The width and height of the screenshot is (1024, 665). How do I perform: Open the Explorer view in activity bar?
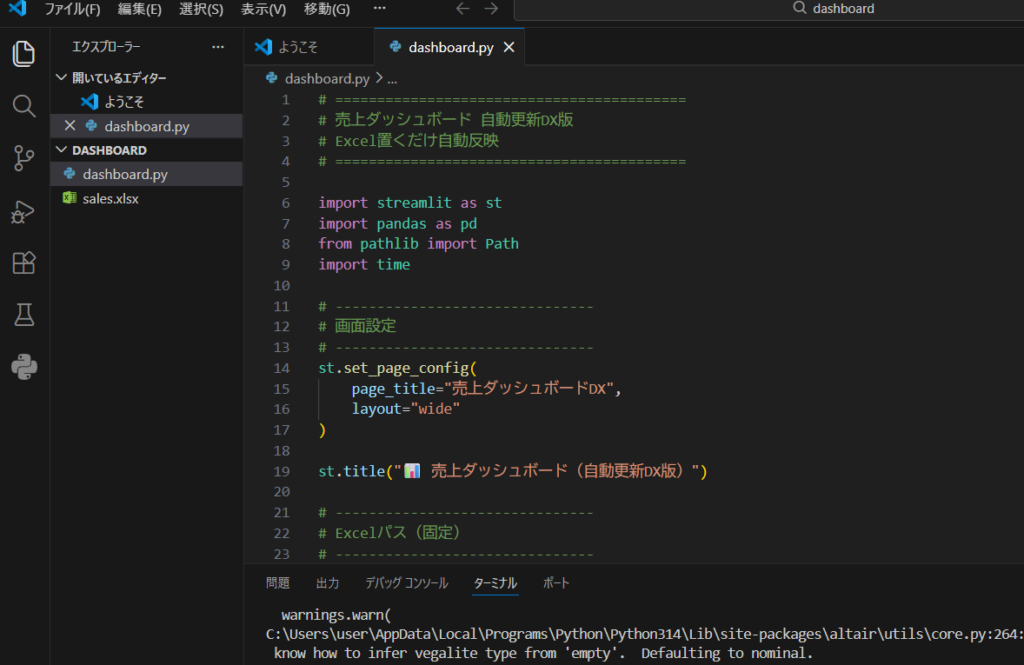(x=24, y=53)
